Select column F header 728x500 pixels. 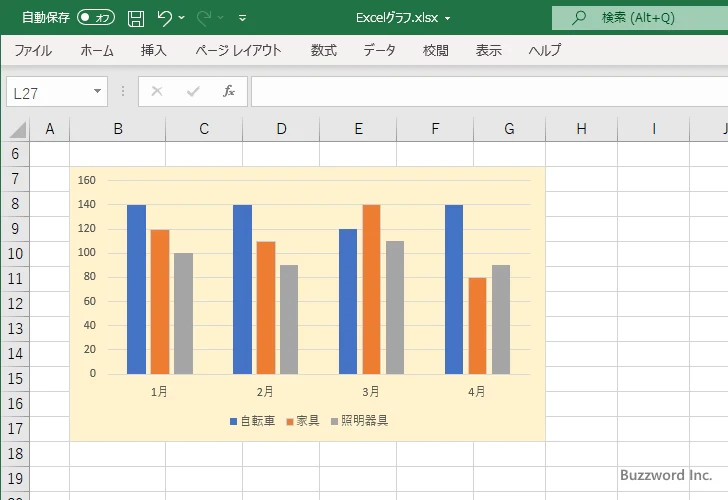[435, 129]
